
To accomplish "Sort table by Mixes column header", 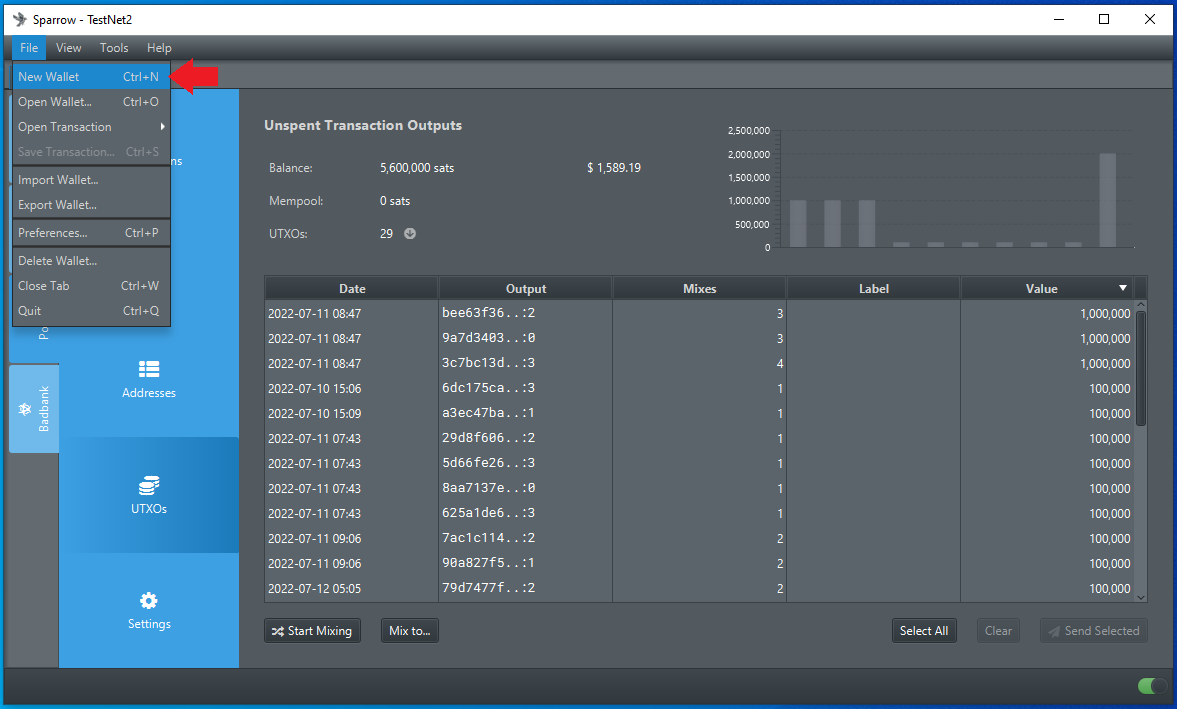I will tap(700, 288).
